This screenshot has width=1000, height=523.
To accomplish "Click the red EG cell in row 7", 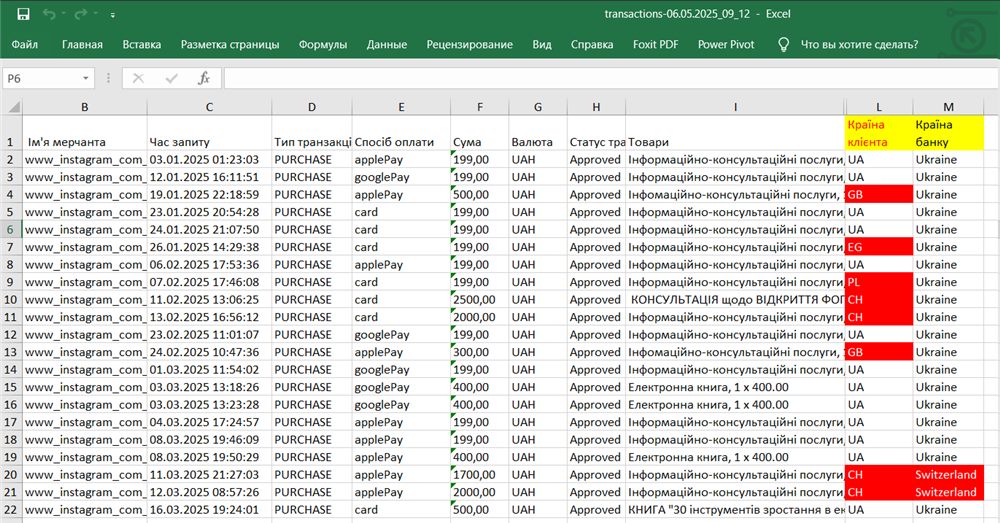I will 879,247.
